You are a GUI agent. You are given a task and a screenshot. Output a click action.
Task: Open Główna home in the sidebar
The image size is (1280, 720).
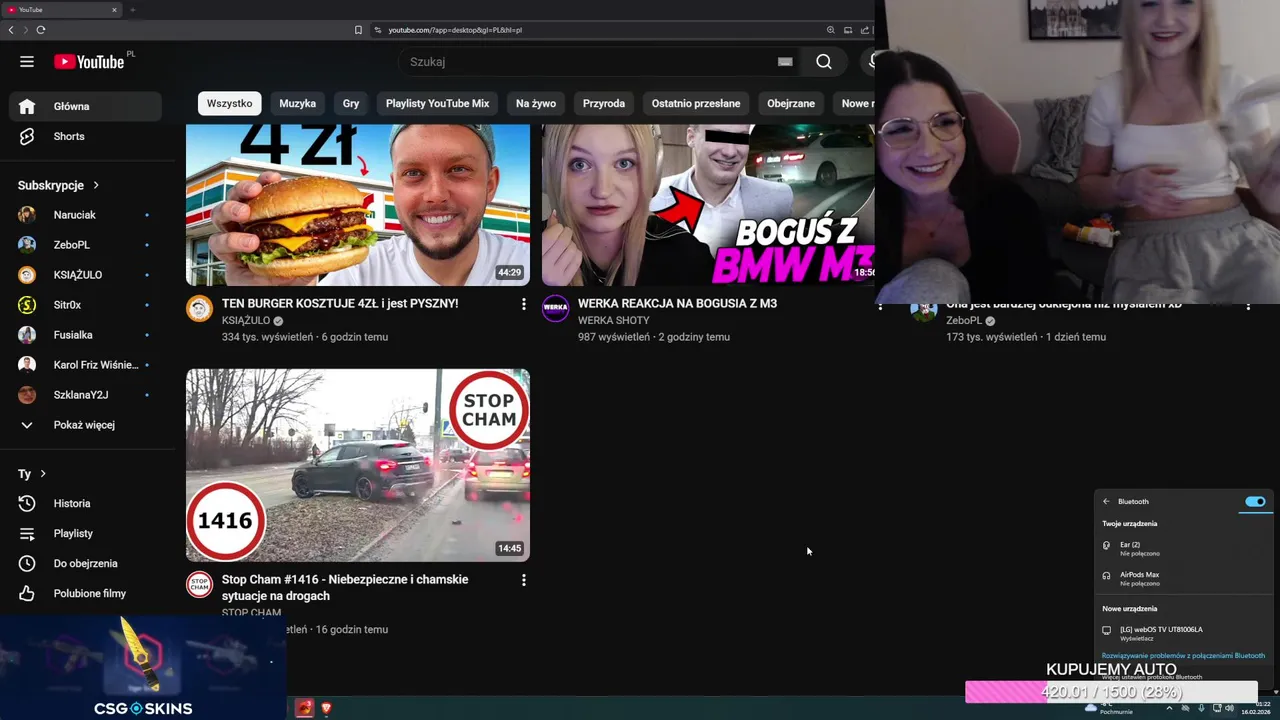click(x=85, y=106)
